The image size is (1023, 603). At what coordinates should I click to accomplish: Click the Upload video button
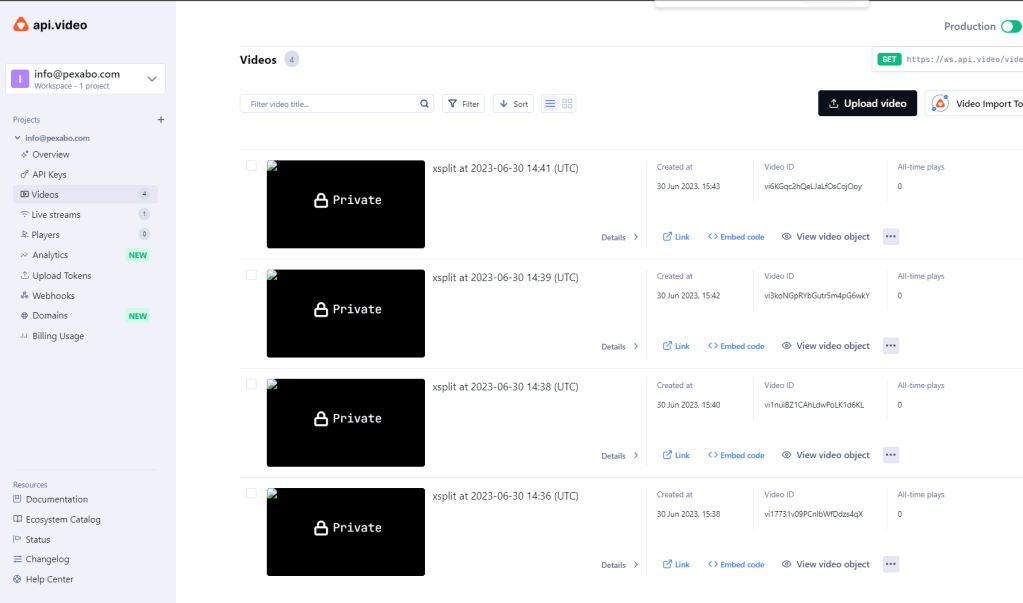tap(868, 103)
